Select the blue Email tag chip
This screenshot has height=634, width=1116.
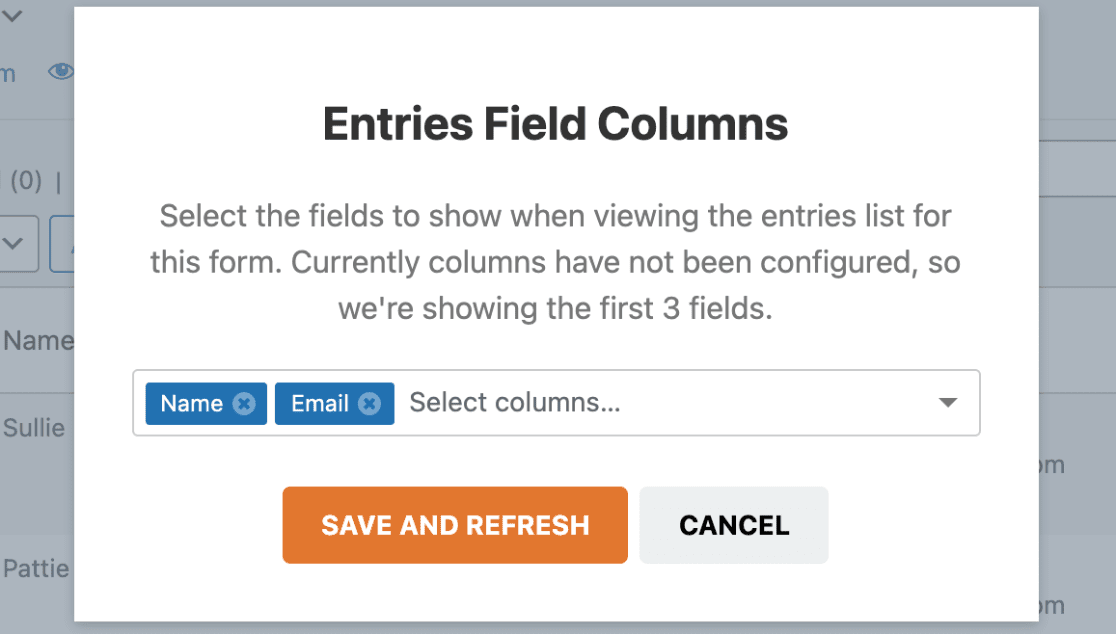tap(335, 403)
